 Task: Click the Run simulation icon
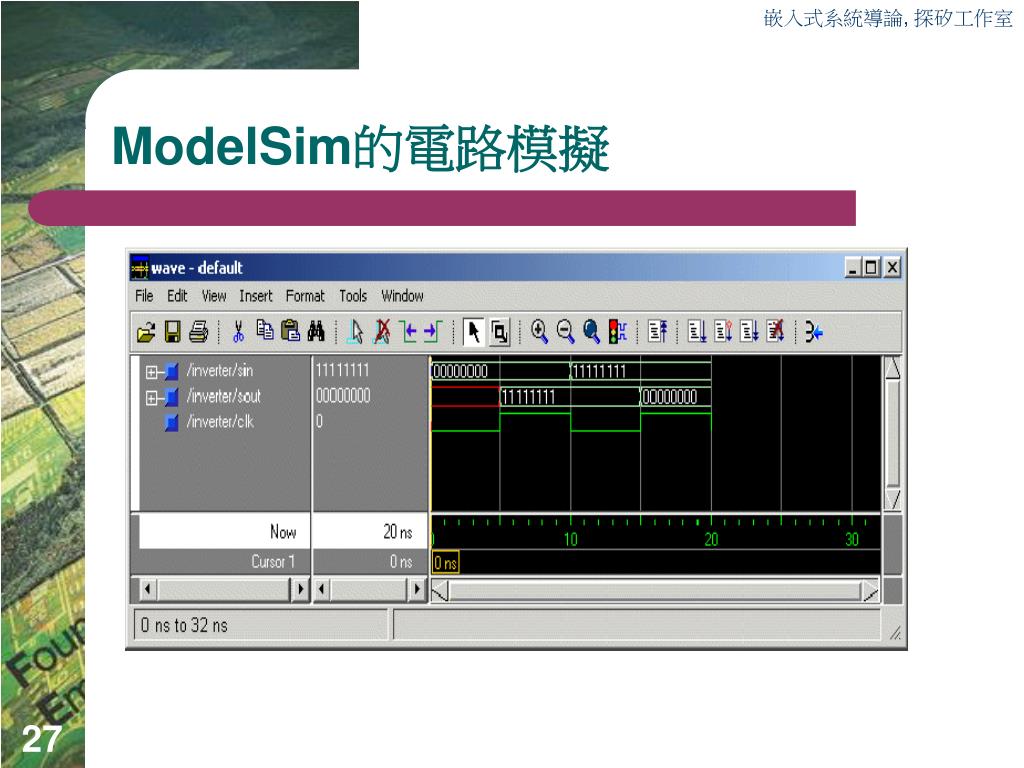[x=697, y=332]
